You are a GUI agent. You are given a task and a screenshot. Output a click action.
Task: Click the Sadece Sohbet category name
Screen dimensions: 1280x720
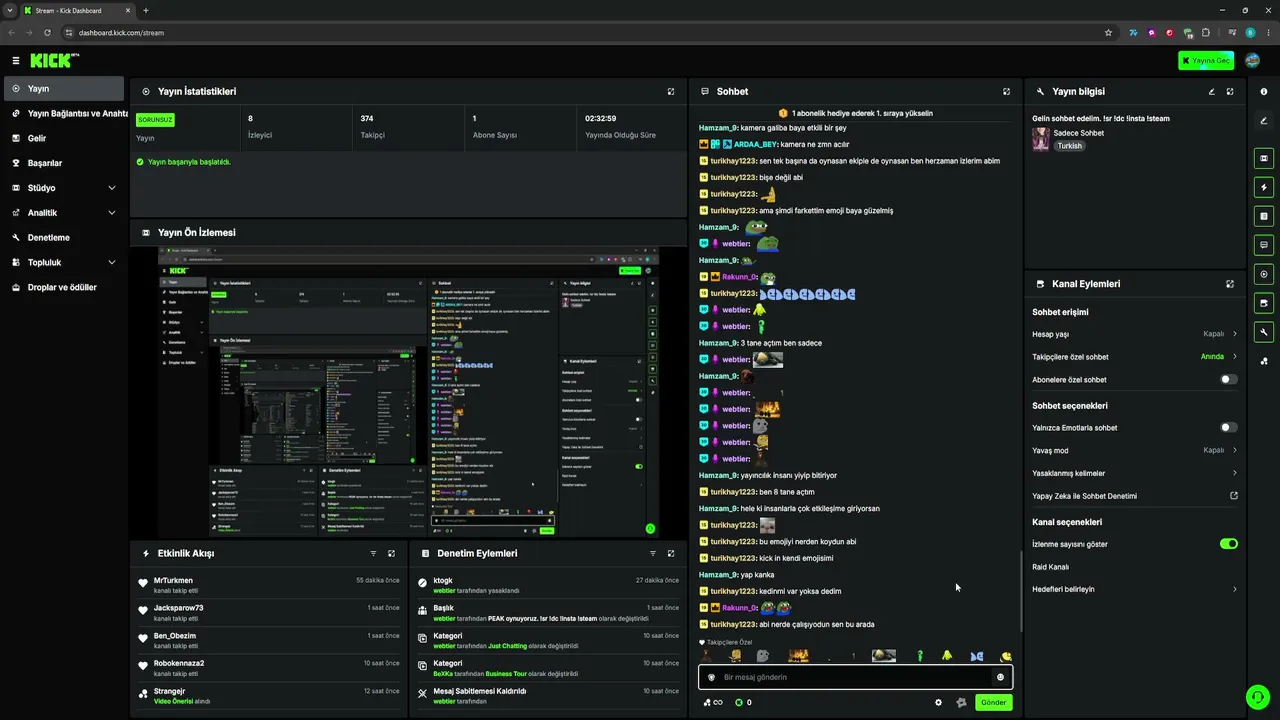point(1078,133)
